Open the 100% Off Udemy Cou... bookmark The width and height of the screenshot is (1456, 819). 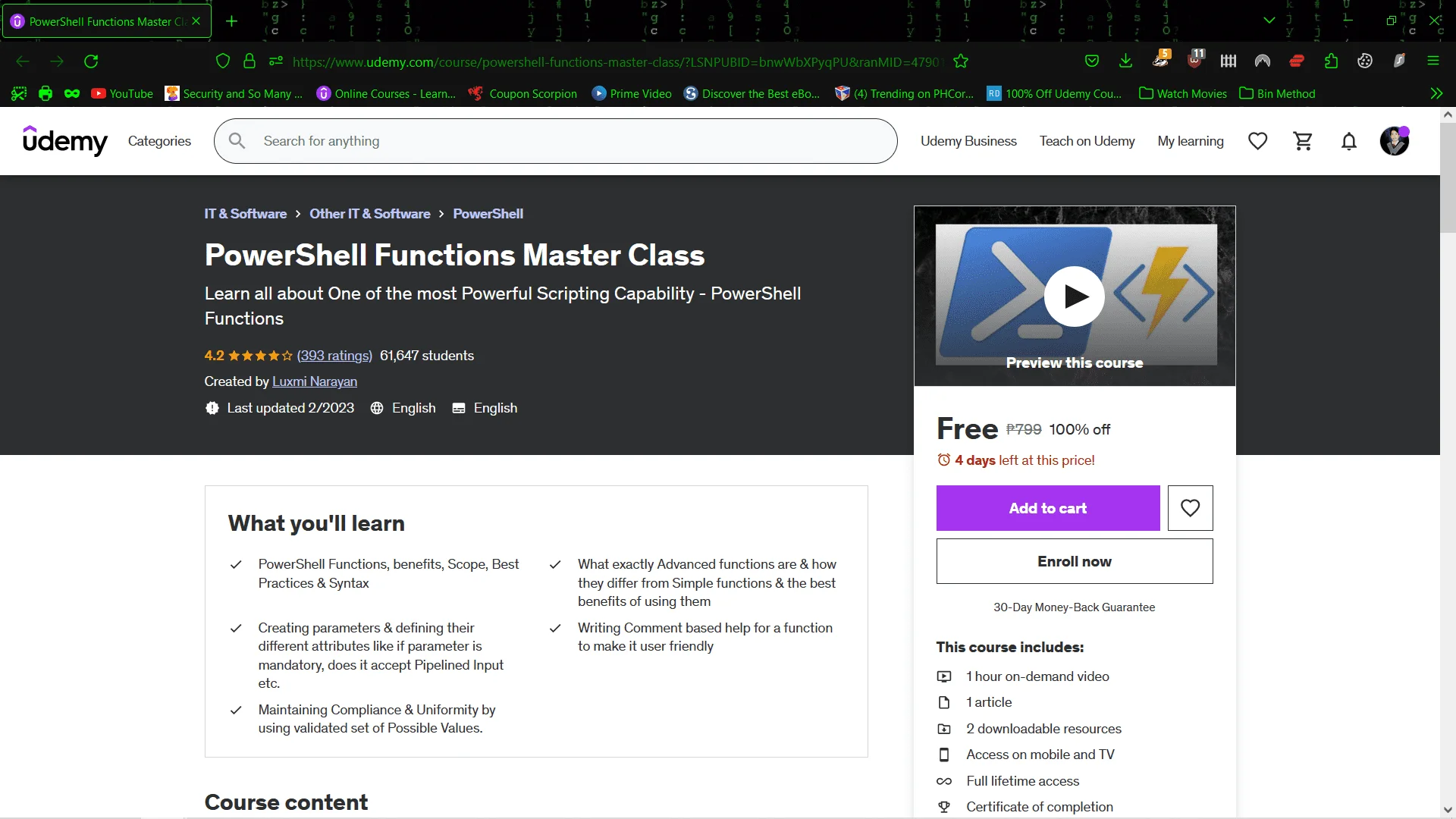[1054, 93]
